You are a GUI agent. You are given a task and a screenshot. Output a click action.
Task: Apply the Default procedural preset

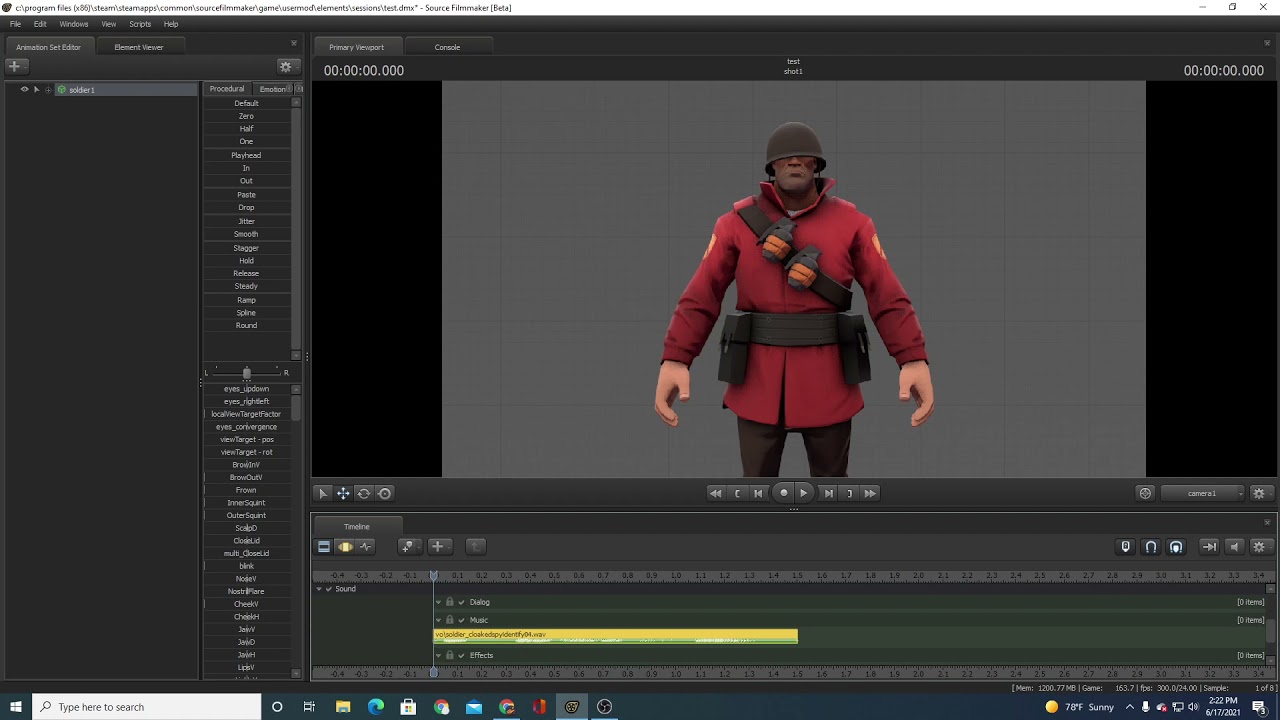point(246,103)
